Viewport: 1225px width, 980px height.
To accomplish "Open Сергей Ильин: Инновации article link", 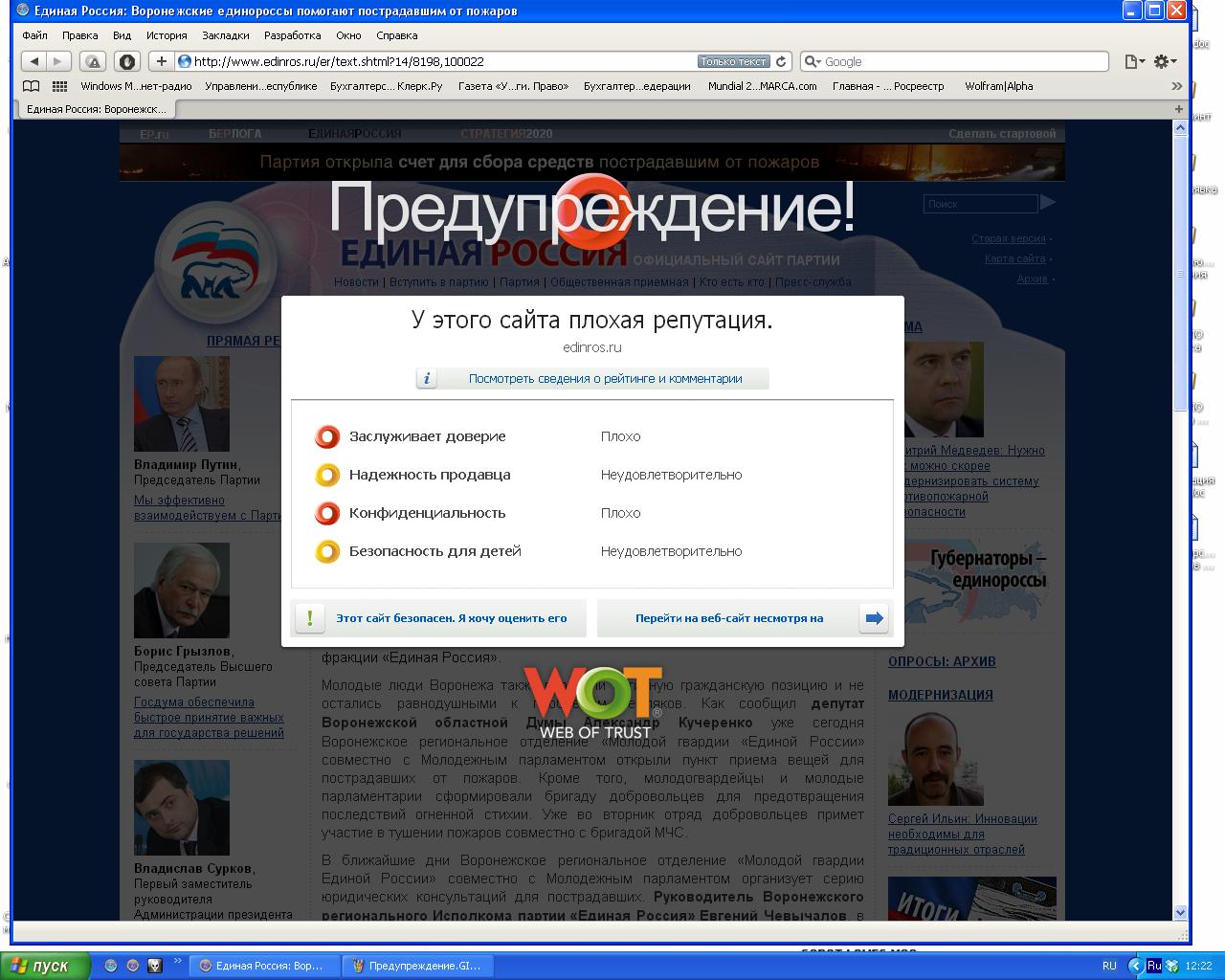I will (x=963, y=834).
